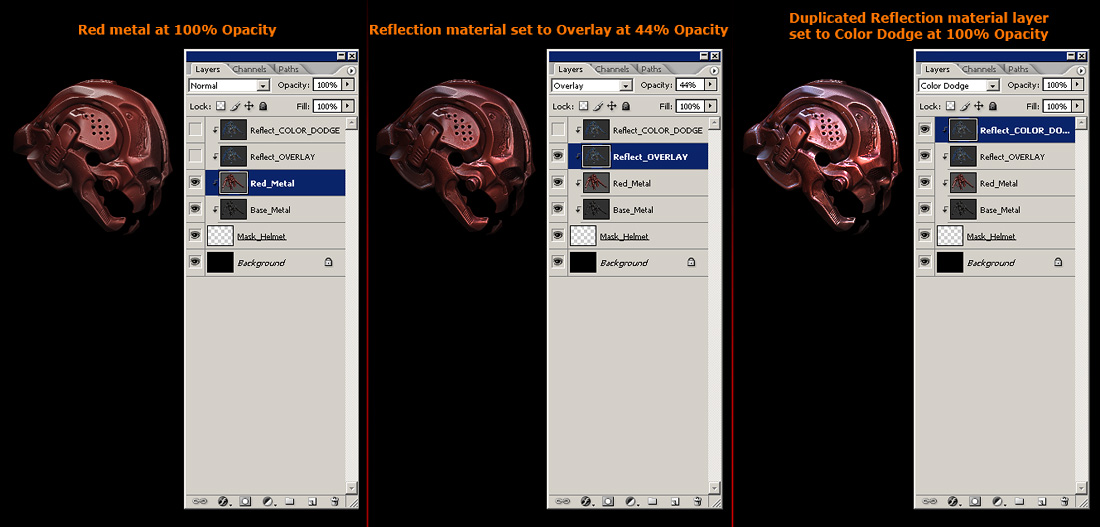The image size is (1100, 527).
Task: Switch to Paths tab in right panel
Action: (1018, 69)
